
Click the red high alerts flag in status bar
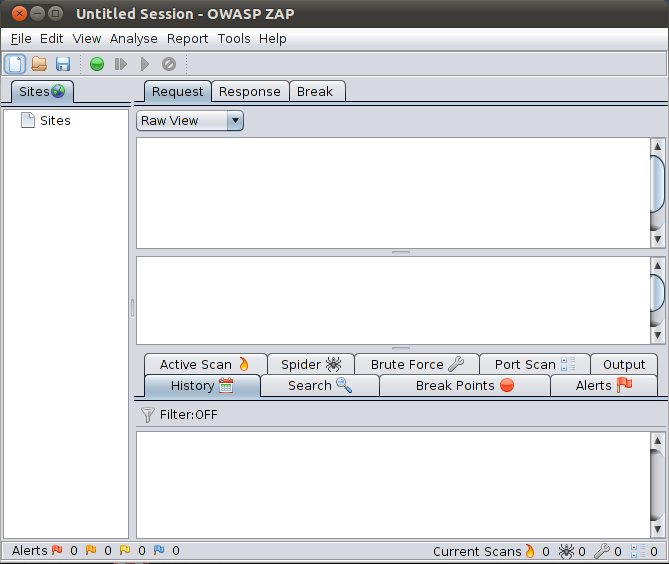pos(57,550)
